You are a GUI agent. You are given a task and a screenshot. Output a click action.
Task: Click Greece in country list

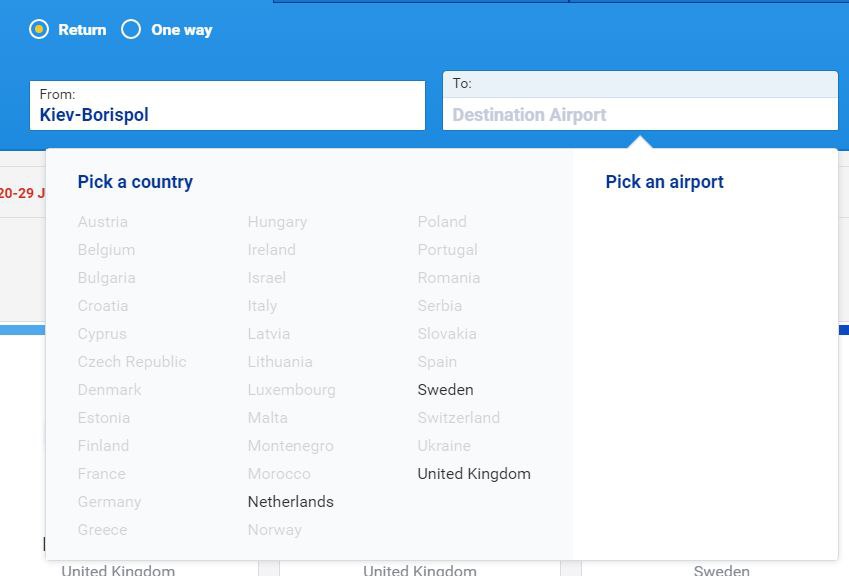click(x=102, y=530)
